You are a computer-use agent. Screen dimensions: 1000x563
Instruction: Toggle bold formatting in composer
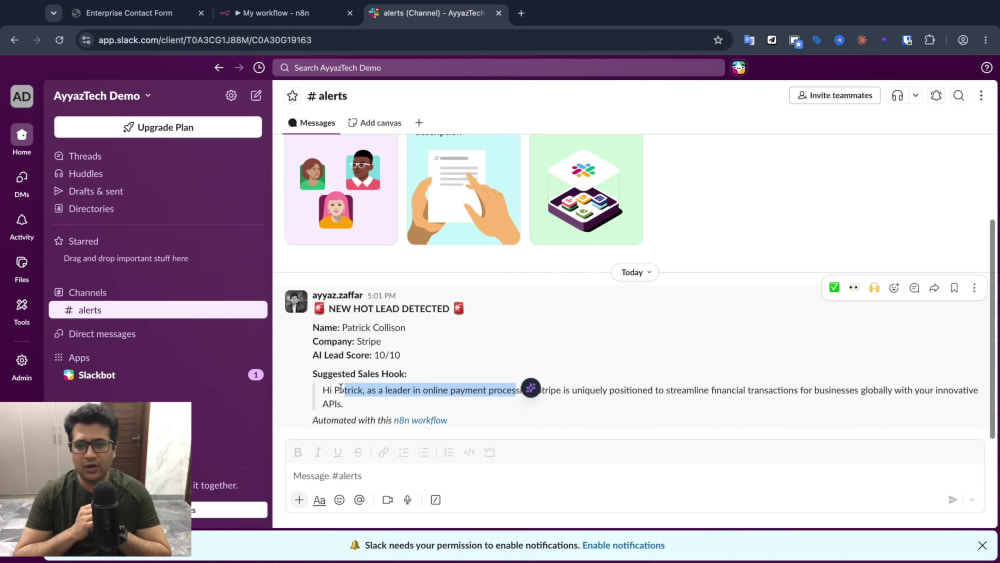pos(298,453)
